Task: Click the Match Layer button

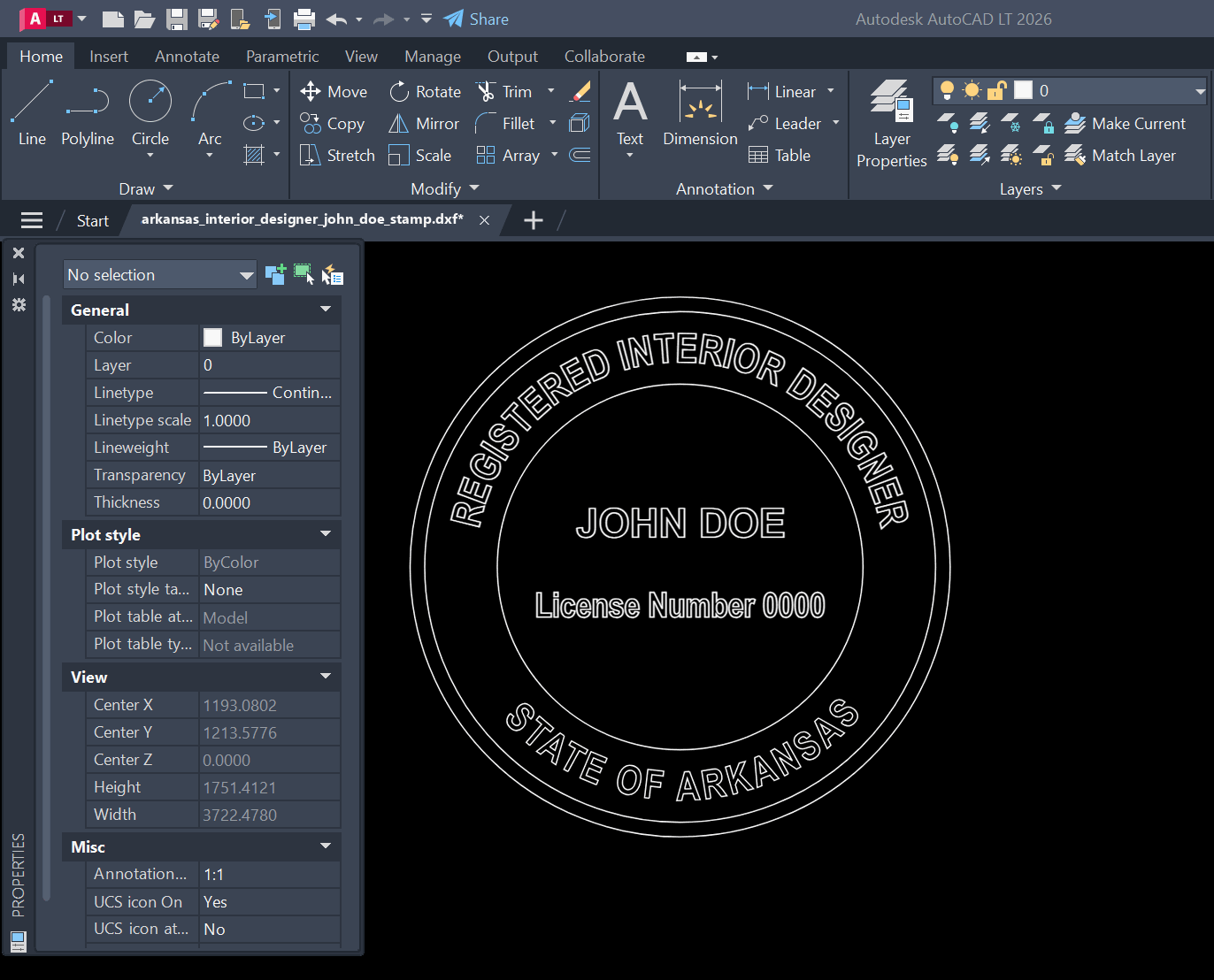Action: point(1120,156)
